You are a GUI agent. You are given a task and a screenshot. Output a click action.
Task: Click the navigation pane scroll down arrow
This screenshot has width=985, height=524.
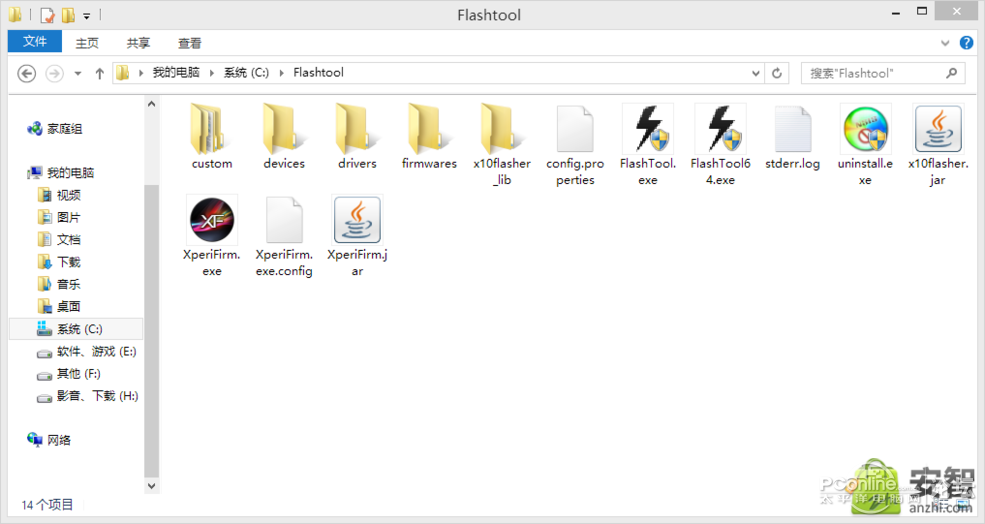[x=151, y=486]
